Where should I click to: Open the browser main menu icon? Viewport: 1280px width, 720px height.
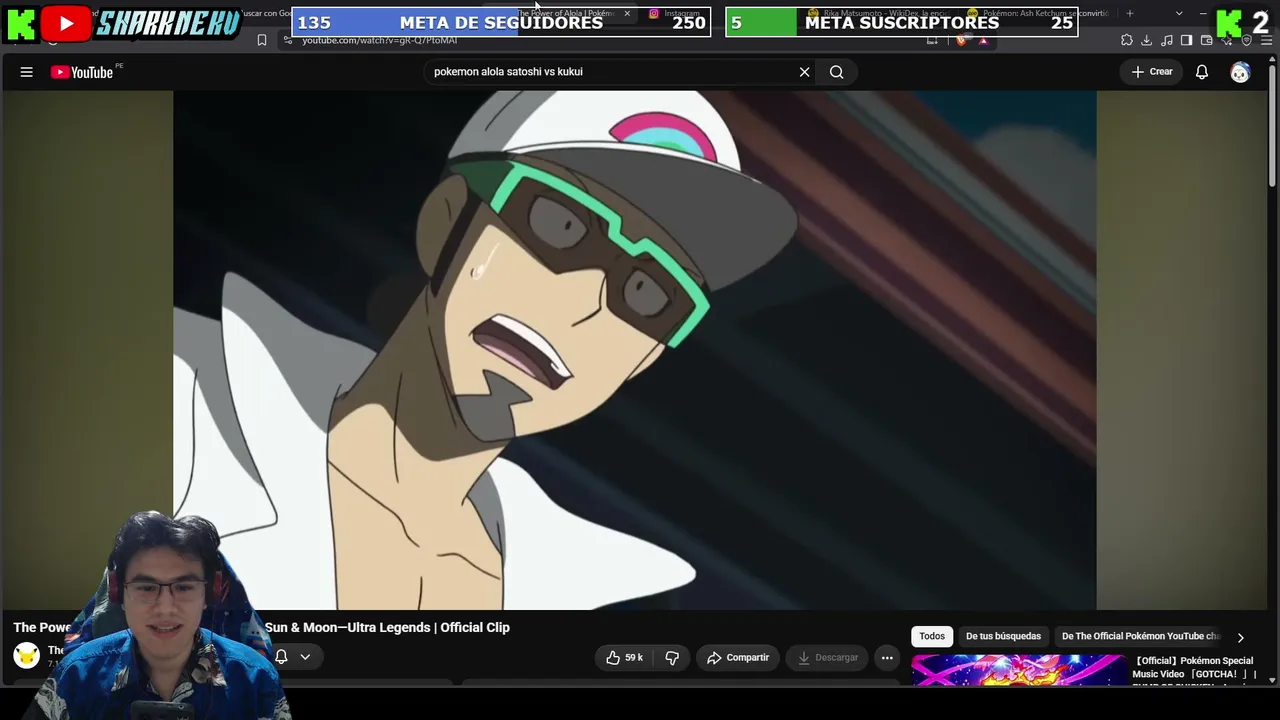[x=1267, y=40]
